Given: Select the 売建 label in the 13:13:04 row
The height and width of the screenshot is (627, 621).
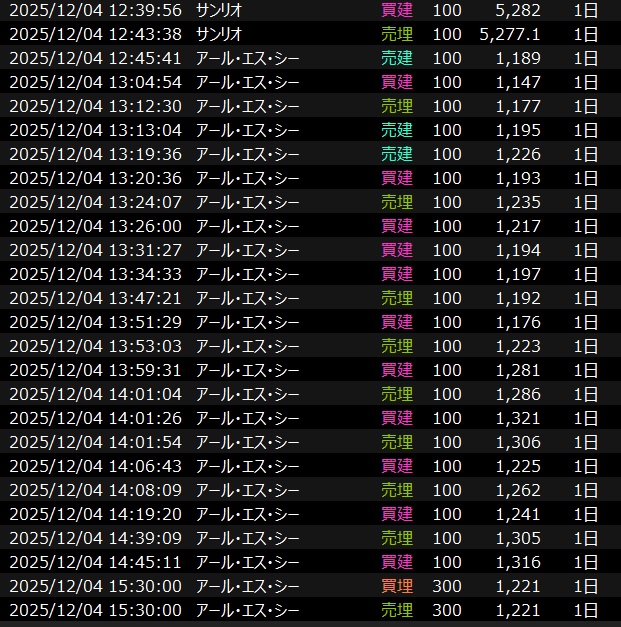Looking at the screenshot, I should tap(397, 130).
